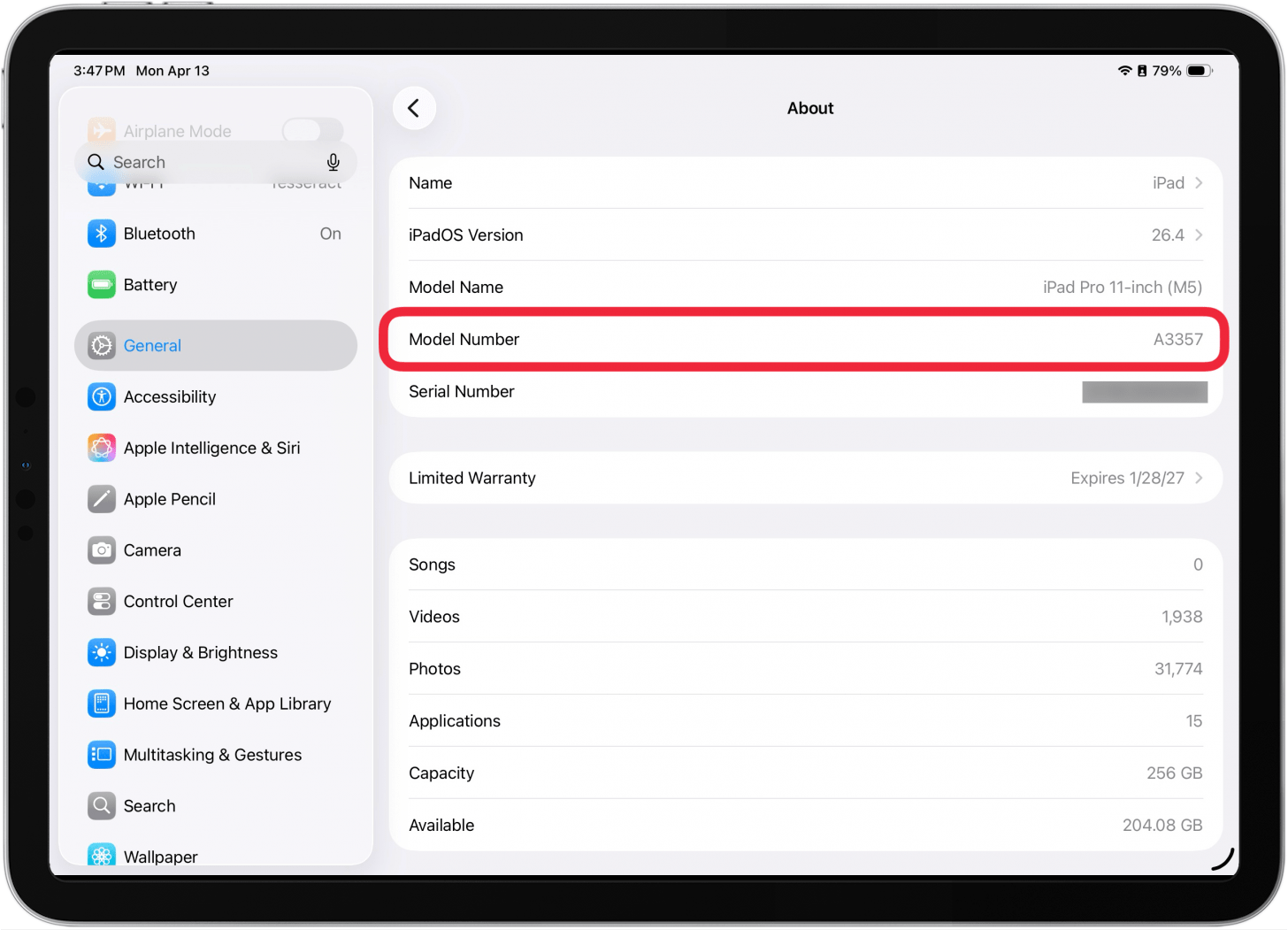Select General in the sidebar
This screenshot has width=1288, height=930.
pos(216,345)
